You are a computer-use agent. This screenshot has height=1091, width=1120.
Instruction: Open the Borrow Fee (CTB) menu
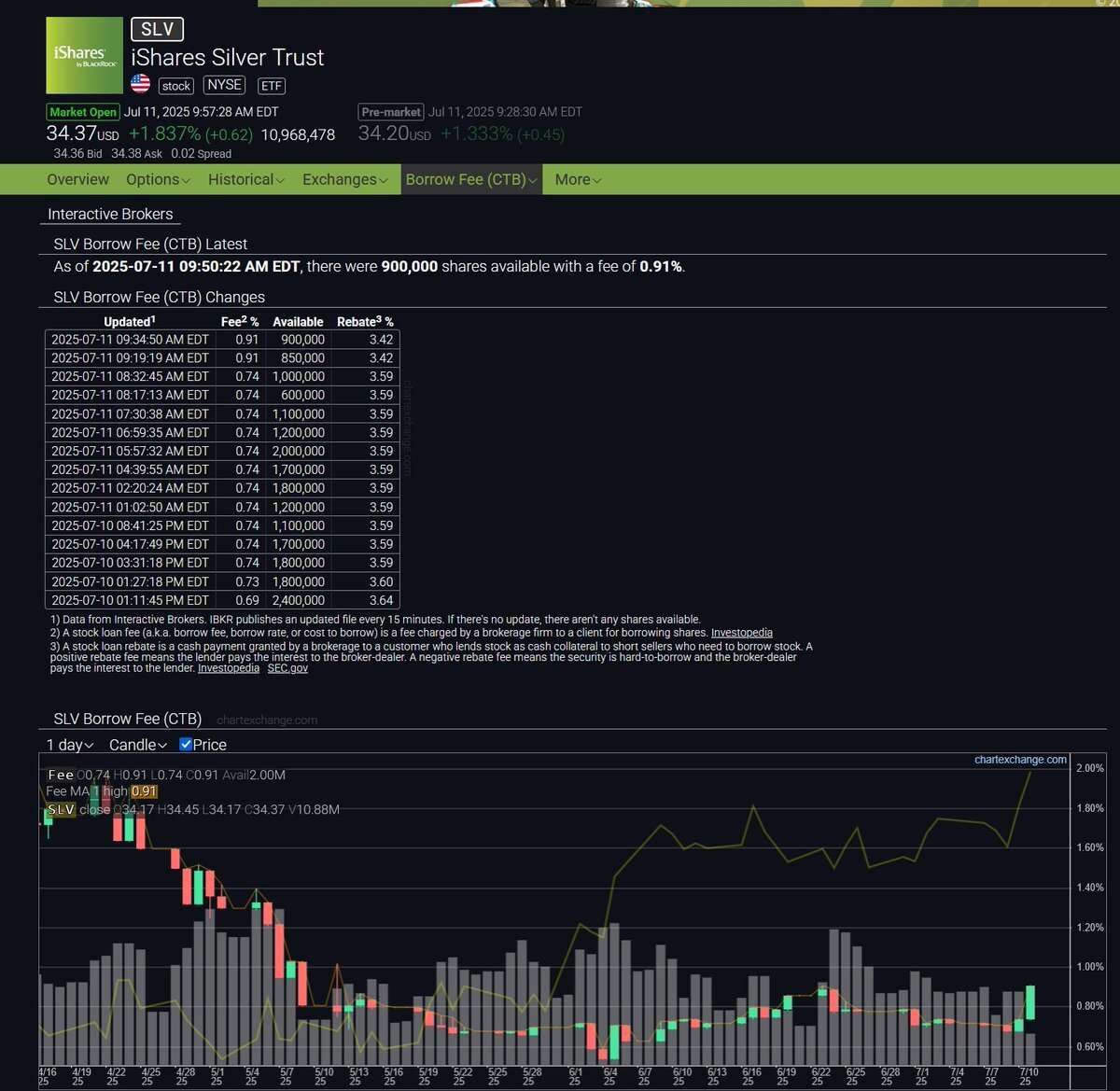tap(472, 179)
